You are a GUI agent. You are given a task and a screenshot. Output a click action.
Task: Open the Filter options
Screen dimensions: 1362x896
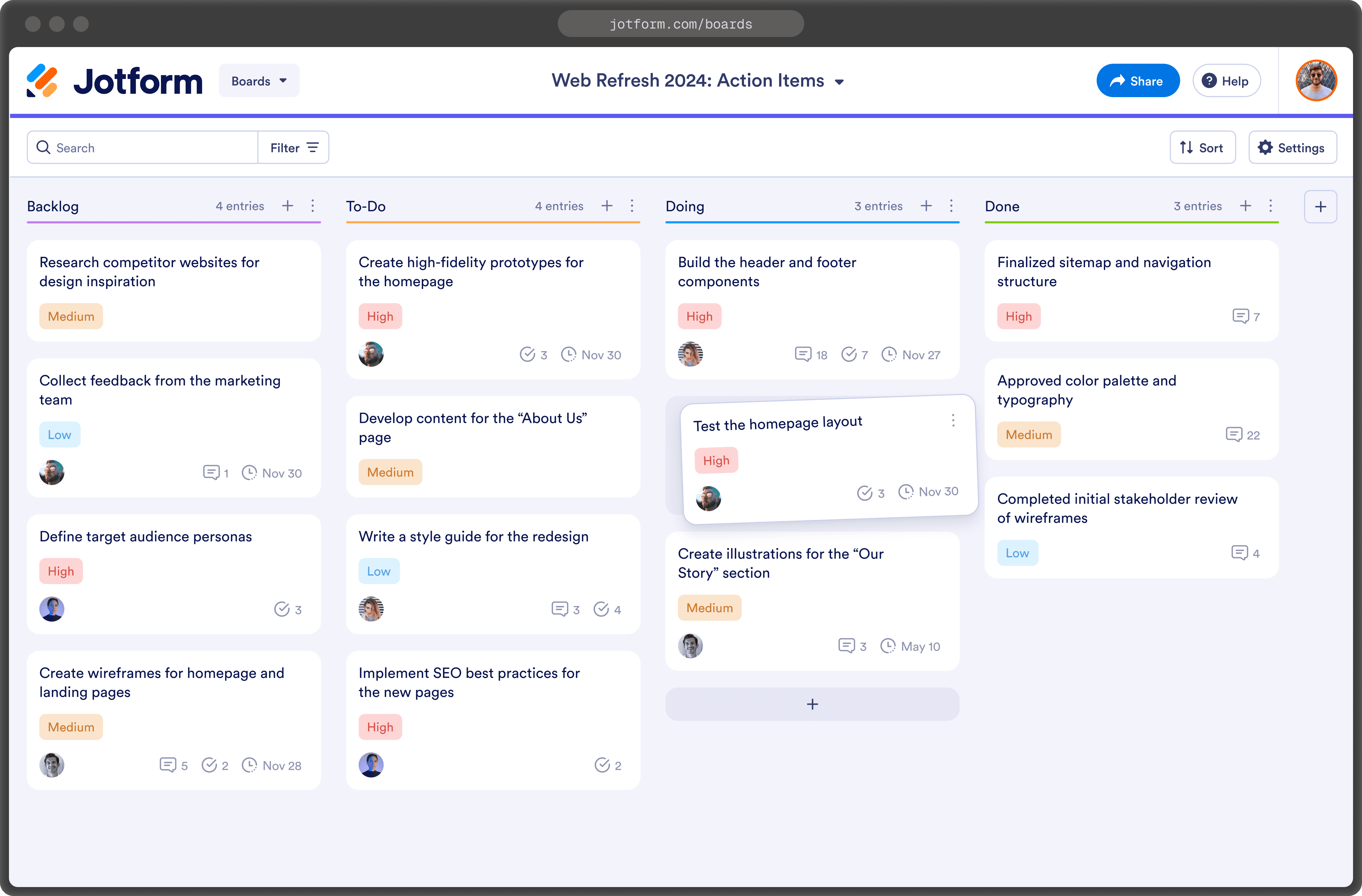(293, 148)
